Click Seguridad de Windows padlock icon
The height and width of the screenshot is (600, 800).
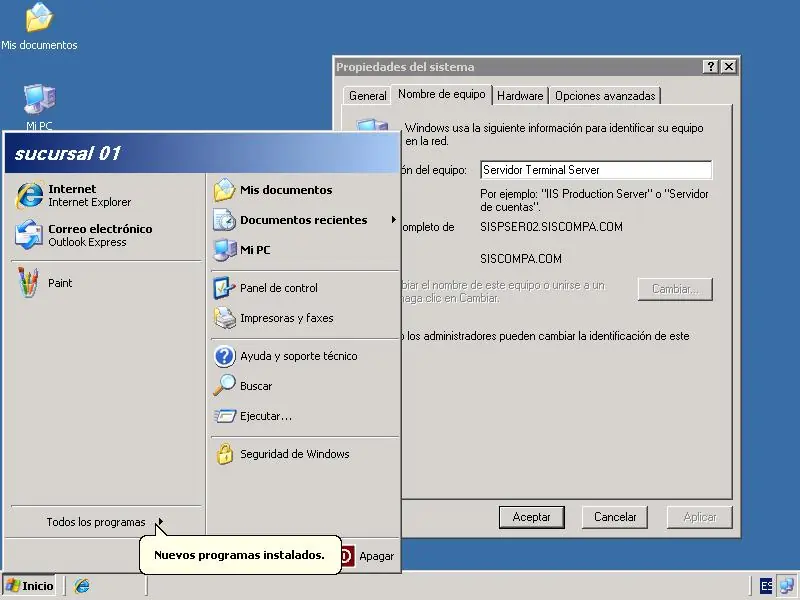[224, 454]
